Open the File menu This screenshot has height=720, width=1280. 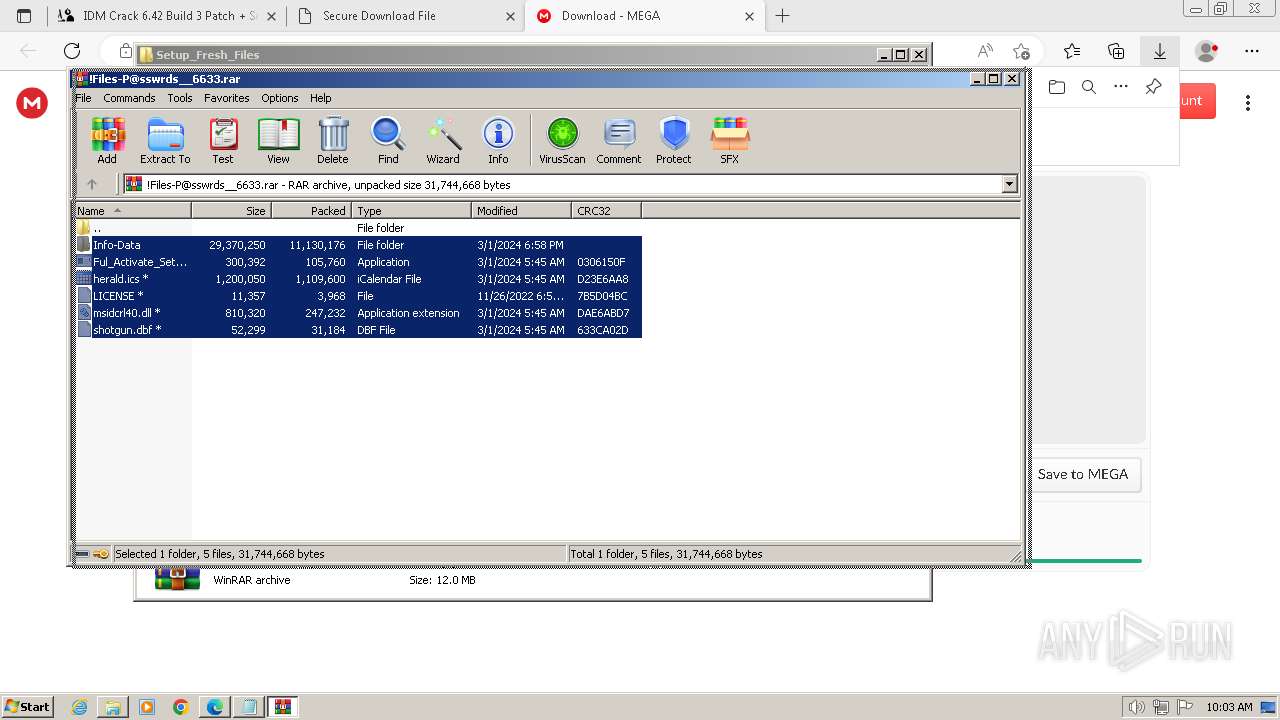(x=84, y=98)
